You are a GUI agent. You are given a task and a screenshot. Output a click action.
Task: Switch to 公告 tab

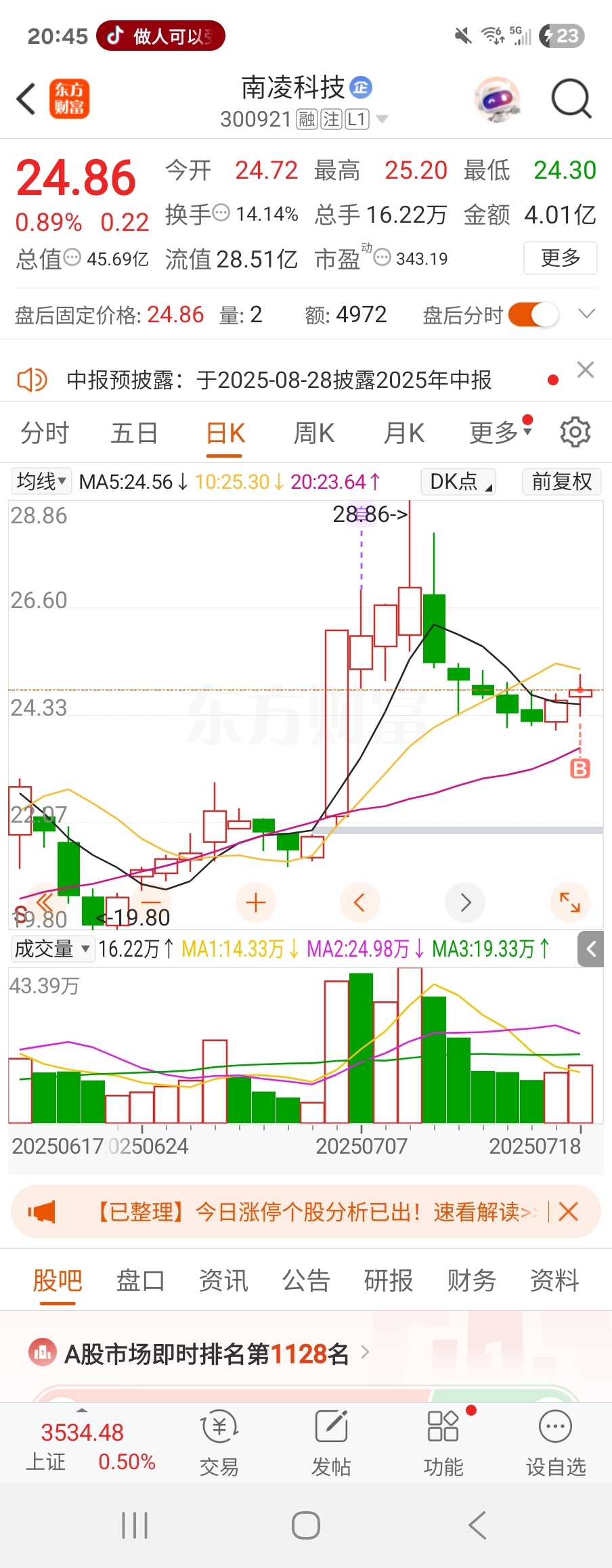click(x=306, y=1280)
